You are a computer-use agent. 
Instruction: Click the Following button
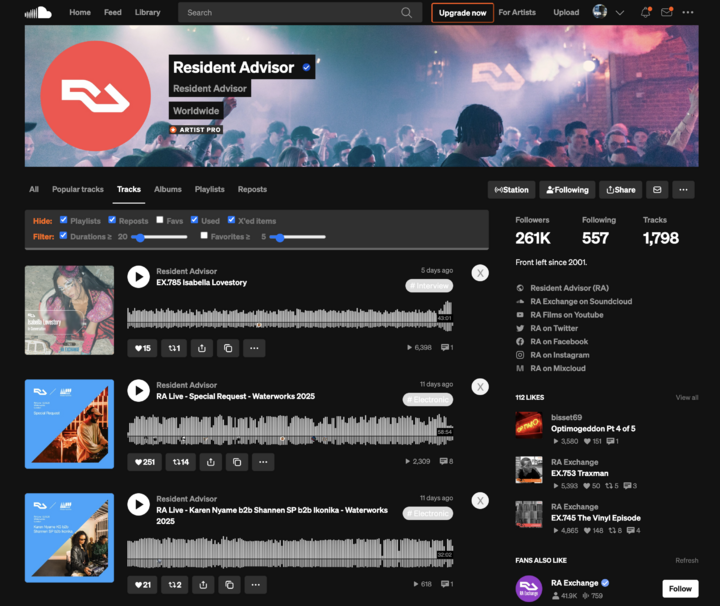point(567,190)
